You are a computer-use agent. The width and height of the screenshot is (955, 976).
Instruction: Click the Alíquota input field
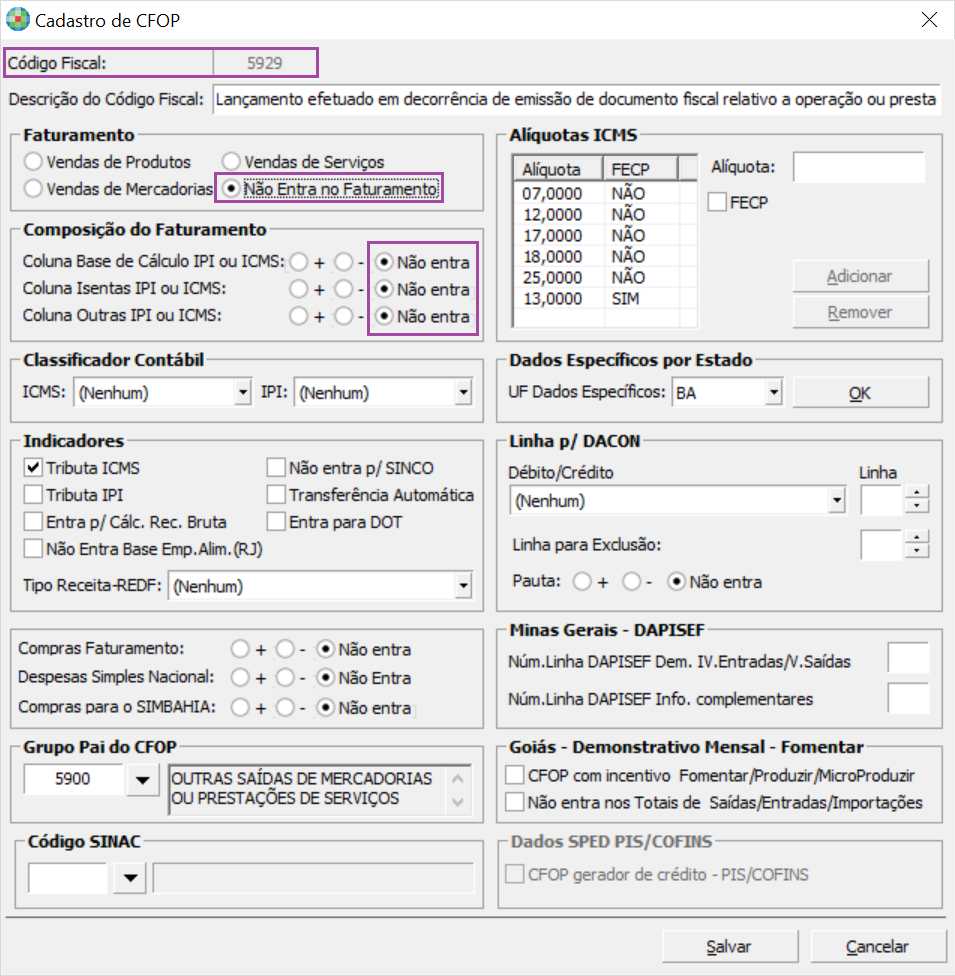[x=859, y=167]
